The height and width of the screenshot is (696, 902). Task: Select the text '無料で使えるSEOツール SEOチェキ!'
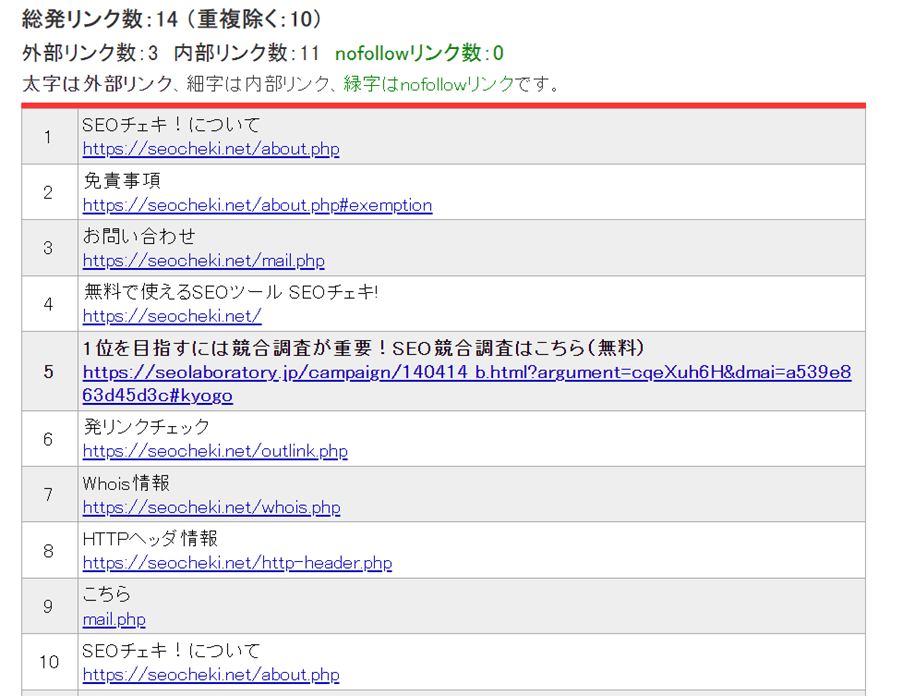(x=231, y=292)
